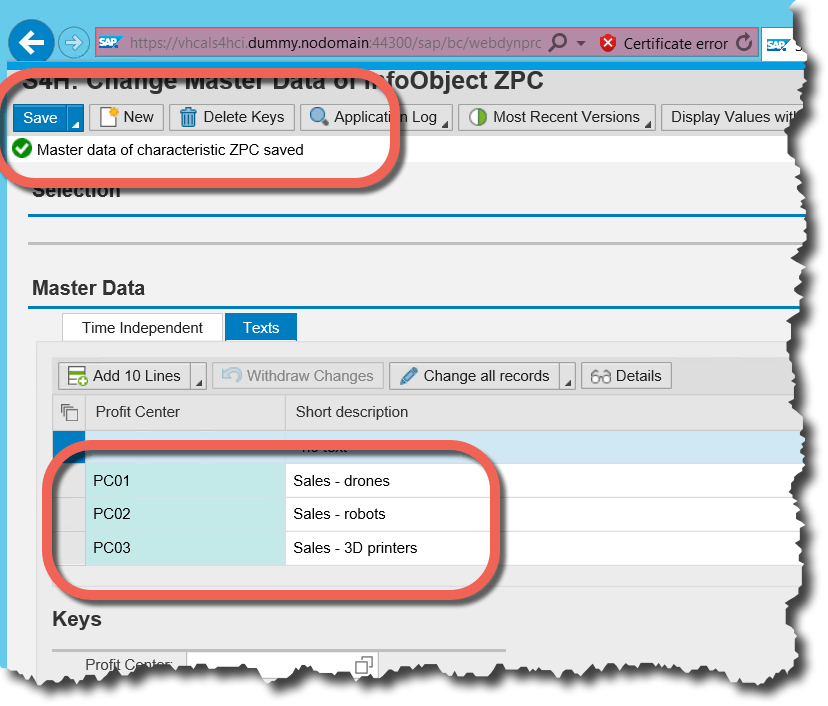828x706 pixels.
Task: Click the Save button
Action: [40, 117]
